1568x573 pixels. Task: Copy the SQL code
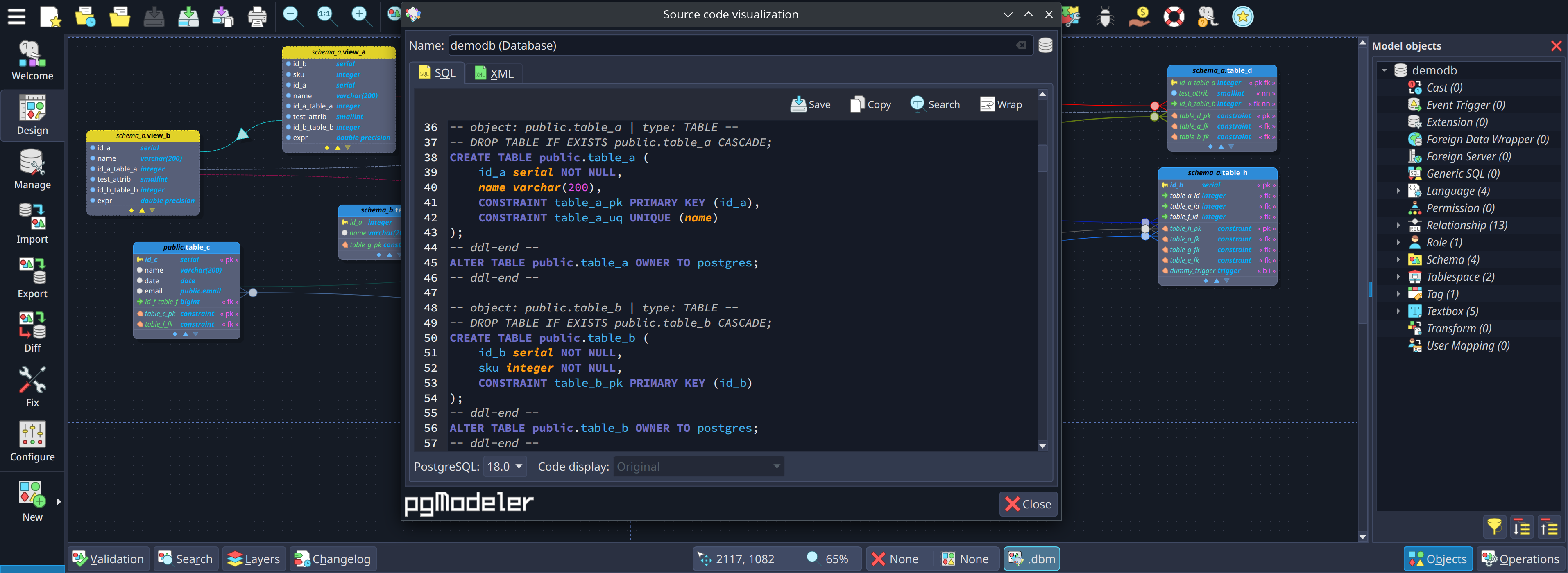tap(870, 104)
